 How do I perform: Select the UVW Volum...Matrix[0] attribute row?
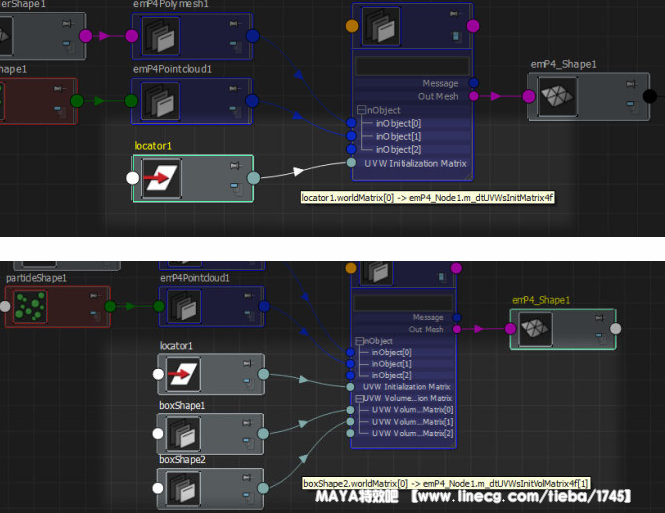[412, 410]
